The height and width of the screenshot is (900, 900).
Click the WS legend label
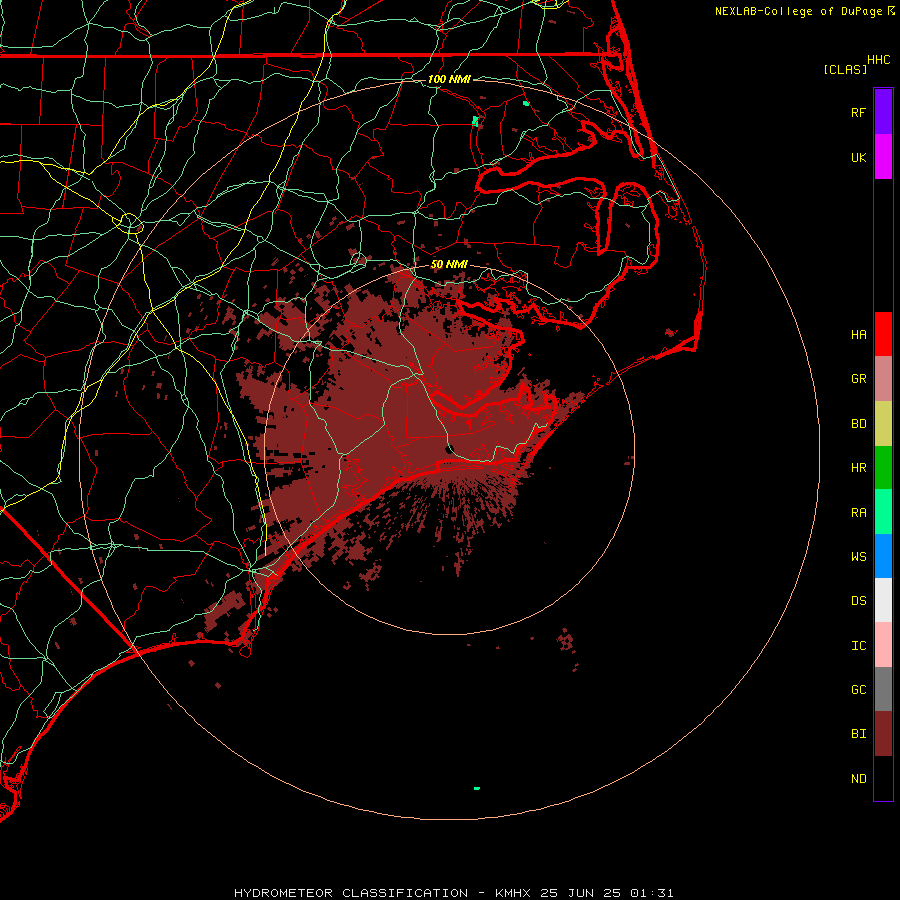click(858, 556)
